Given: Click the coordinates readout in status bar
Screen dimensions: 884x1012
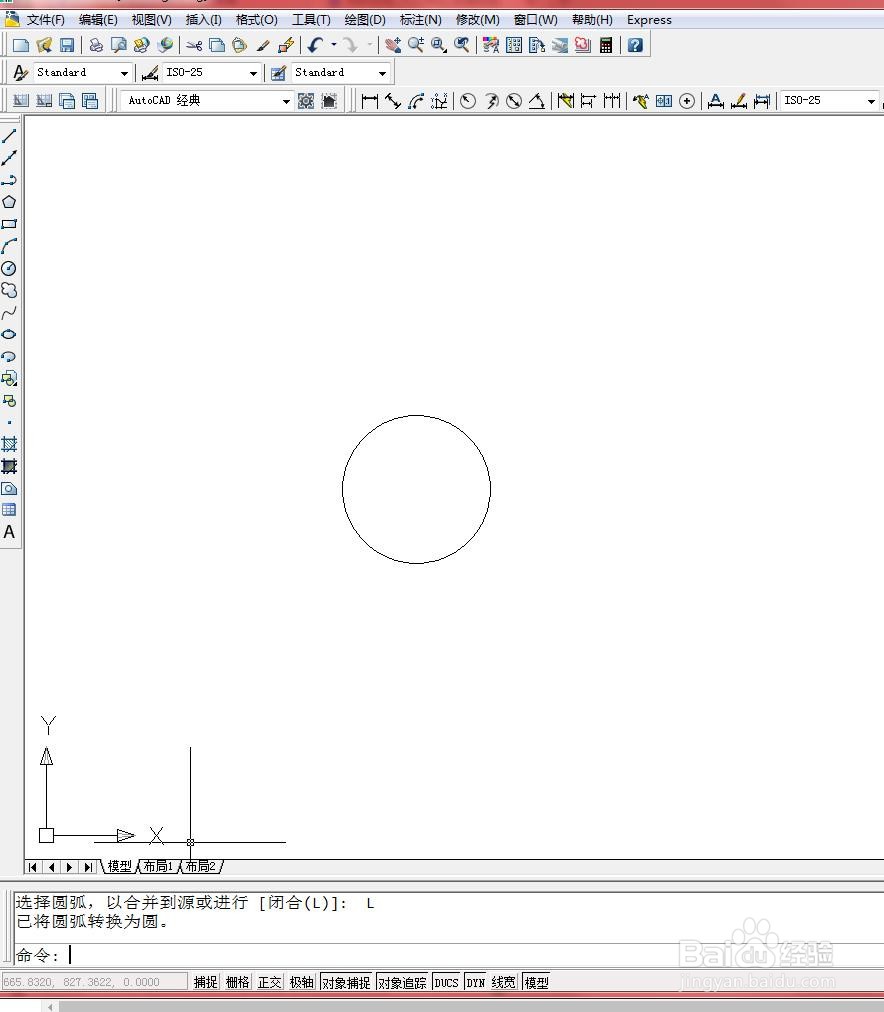Looking at the screenshot, I should (x=94, y=982).
